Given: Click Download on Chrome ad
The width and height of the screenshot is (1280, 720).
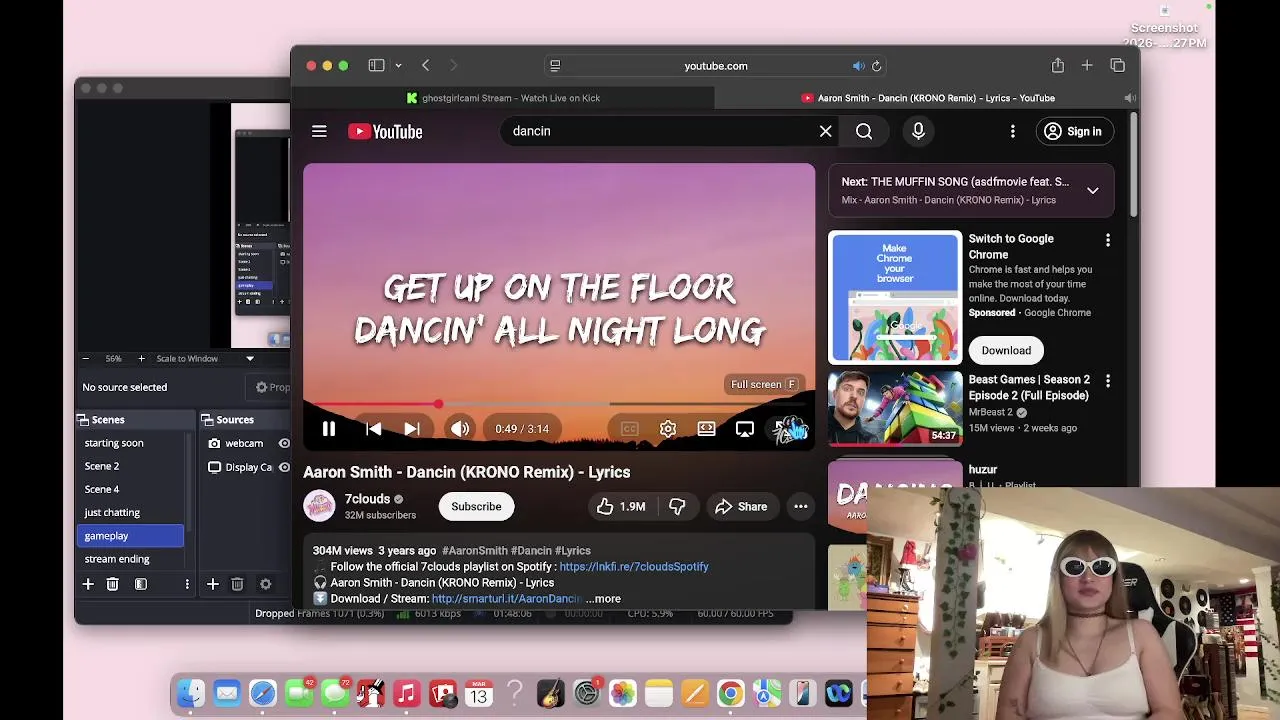Looking at the screenshot, I should click(x=1006, y=350).
